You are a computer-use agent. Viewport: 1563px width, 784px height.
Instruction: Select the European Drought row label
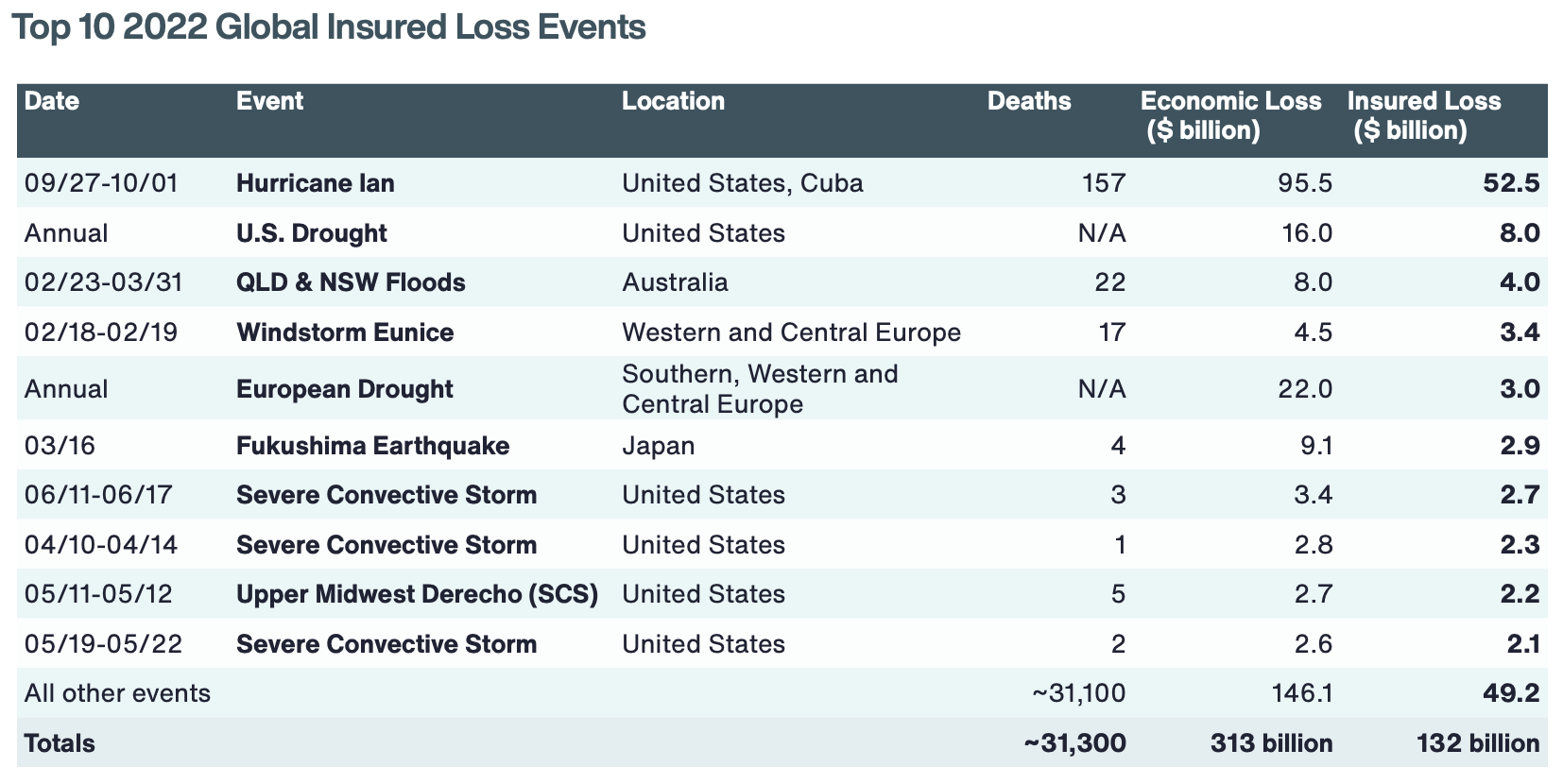[345, 389]
